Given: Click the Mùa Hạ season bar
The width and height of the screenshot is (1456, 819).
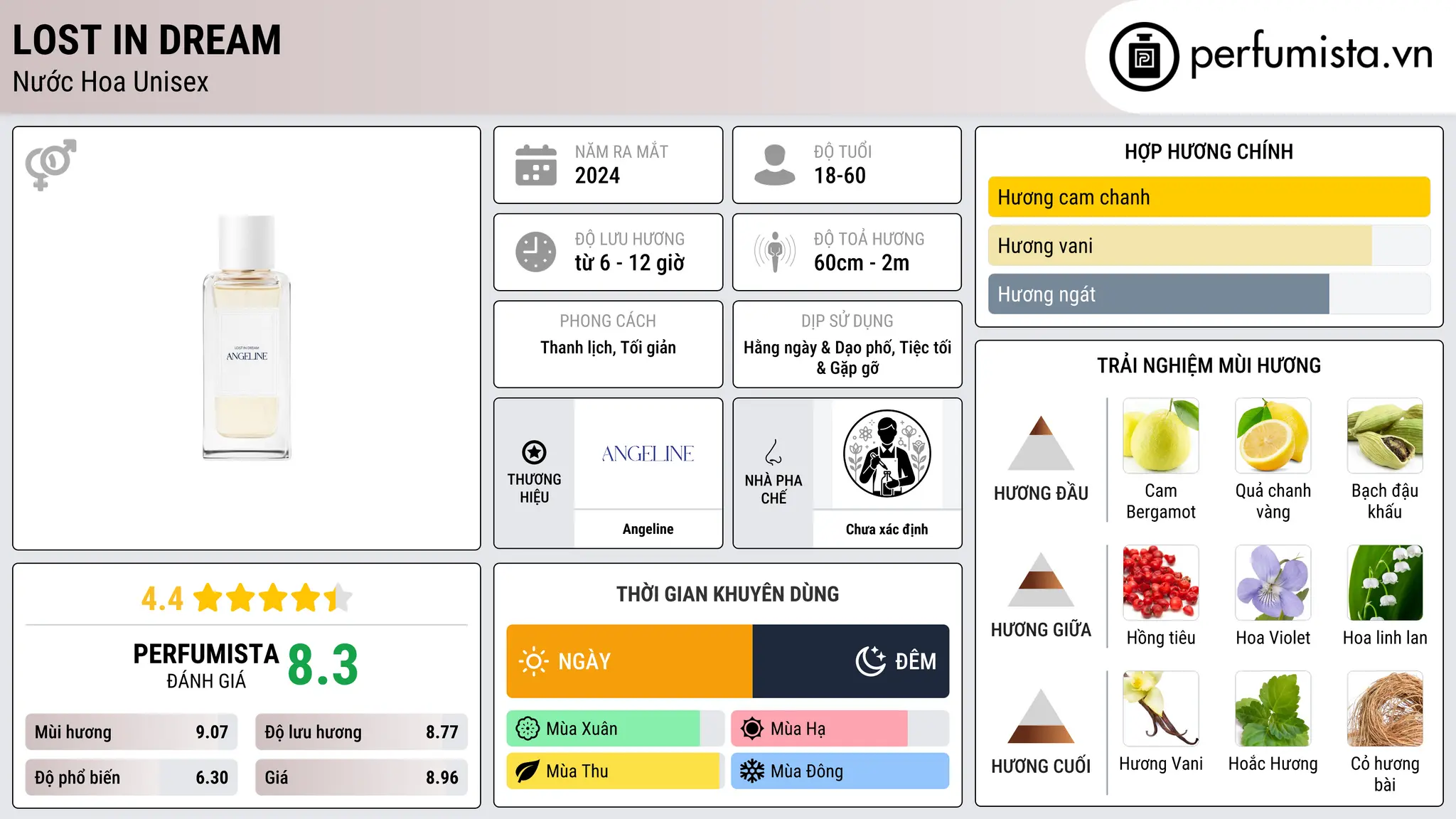Looking at the screenshot, I should pyautogui.click(x=840, y=729).
